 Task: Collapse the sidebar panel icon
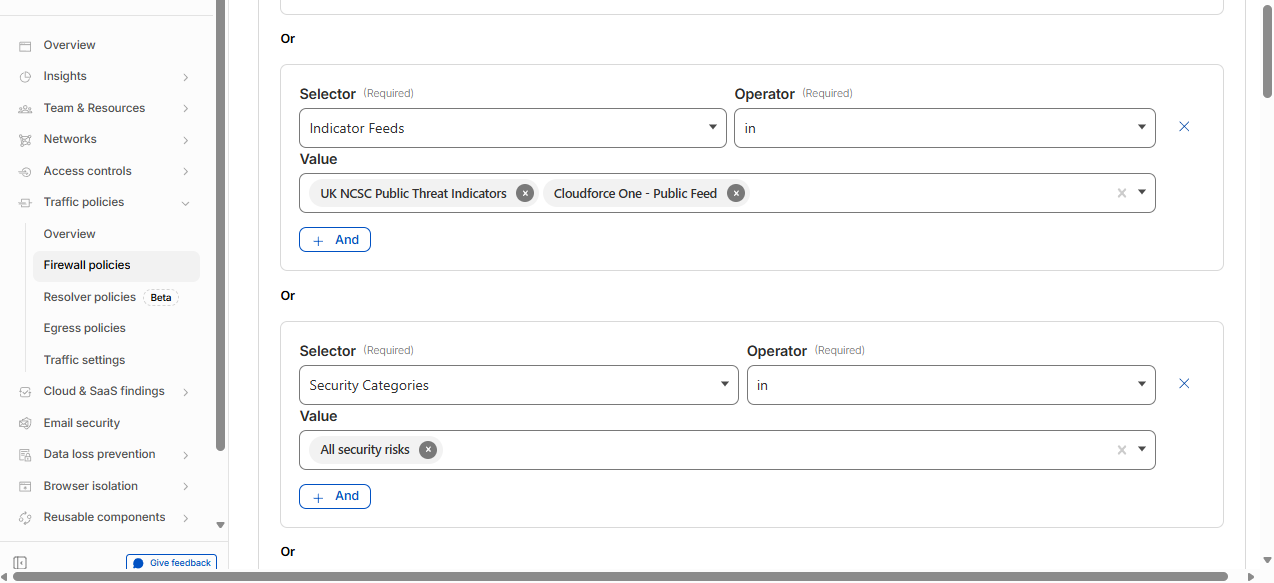pos(20,563)
